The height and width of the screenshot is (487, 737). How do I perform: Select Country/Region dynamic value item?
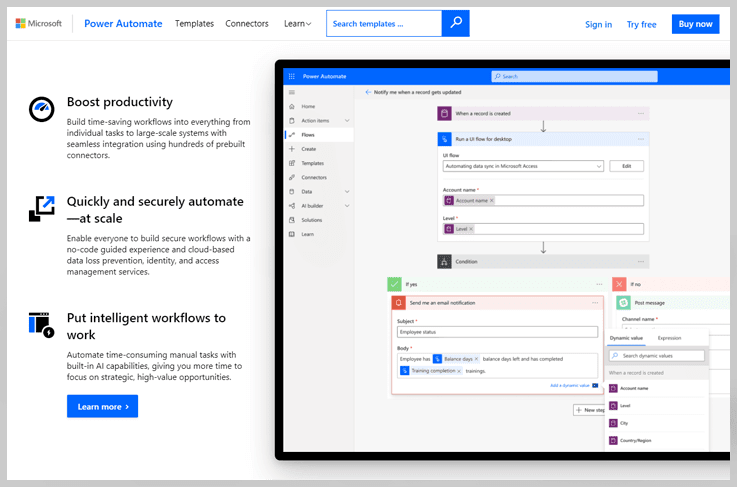point(657,440)
